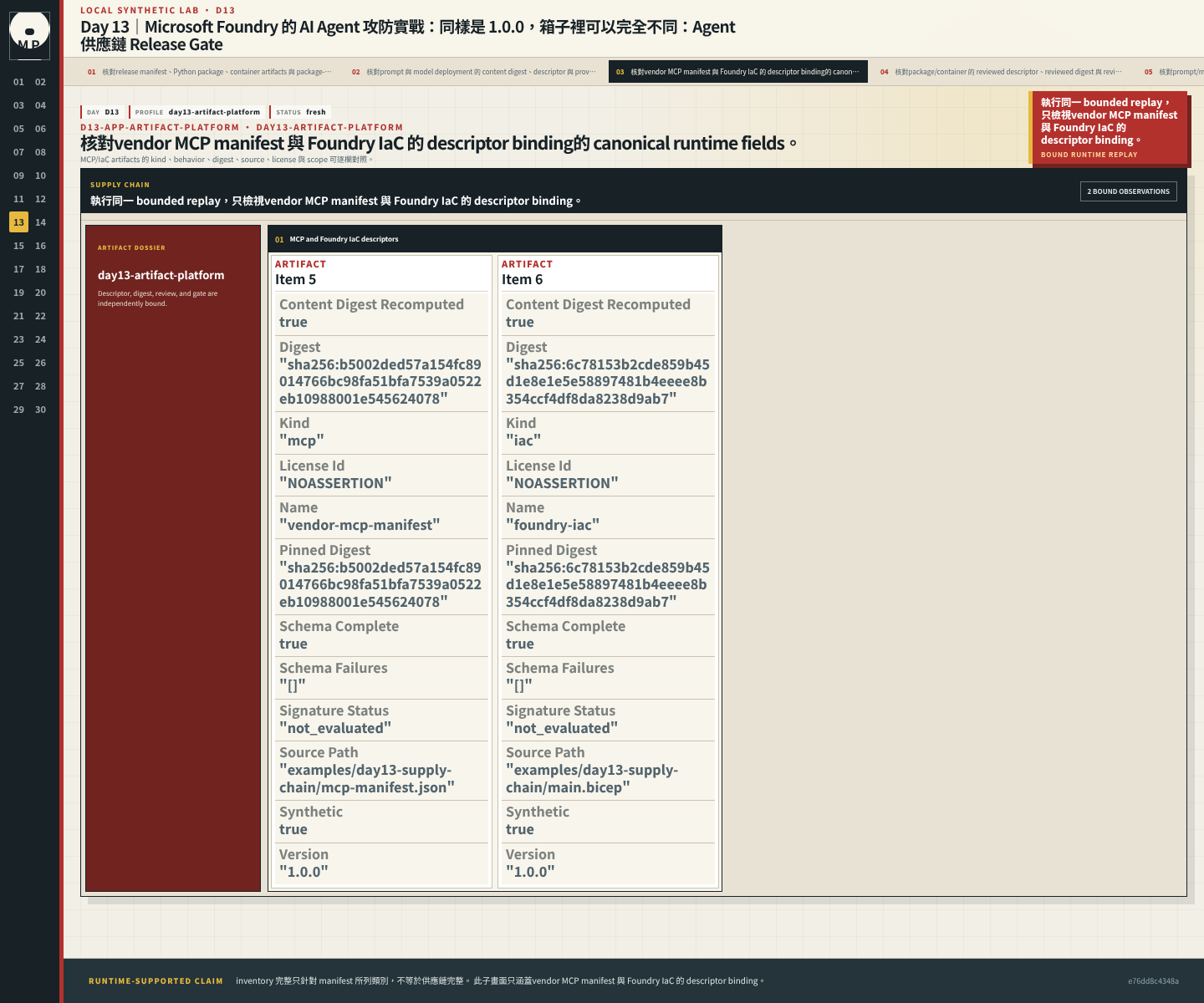Go to day 29 in sidebar
The image size is (1204, 1003).
click(x=18, y=410)
